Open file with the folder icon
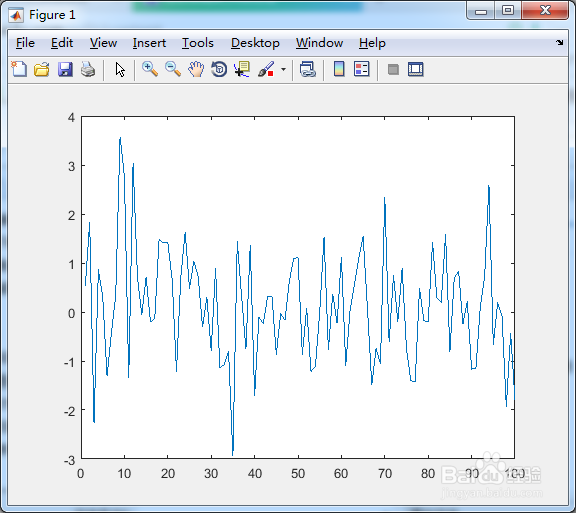The height and width of the screenshot is (513, 576). coord(42,69)
